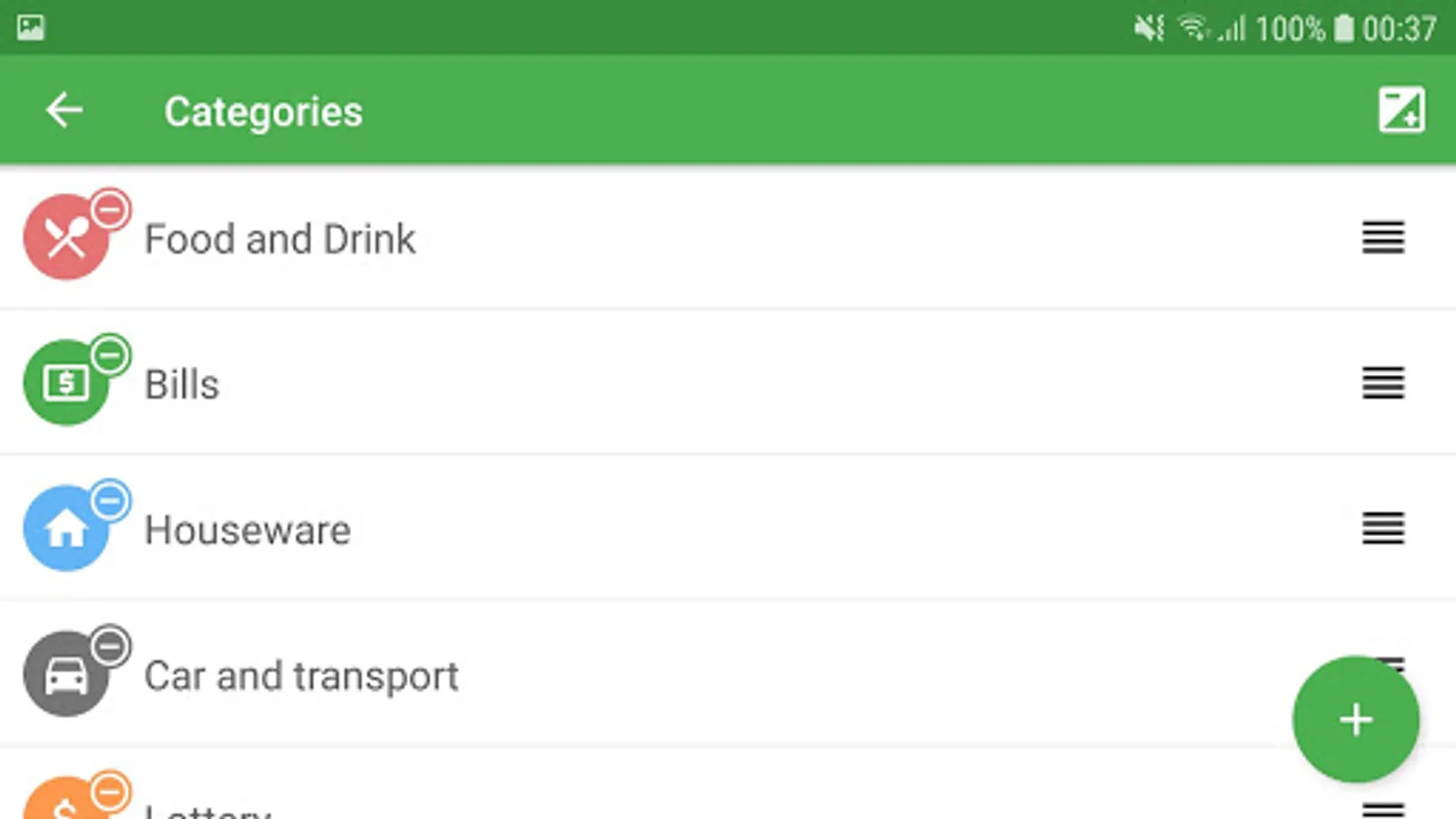Open the Food and Drink category
Screen dimensions: 1456x819
[728, 238]
